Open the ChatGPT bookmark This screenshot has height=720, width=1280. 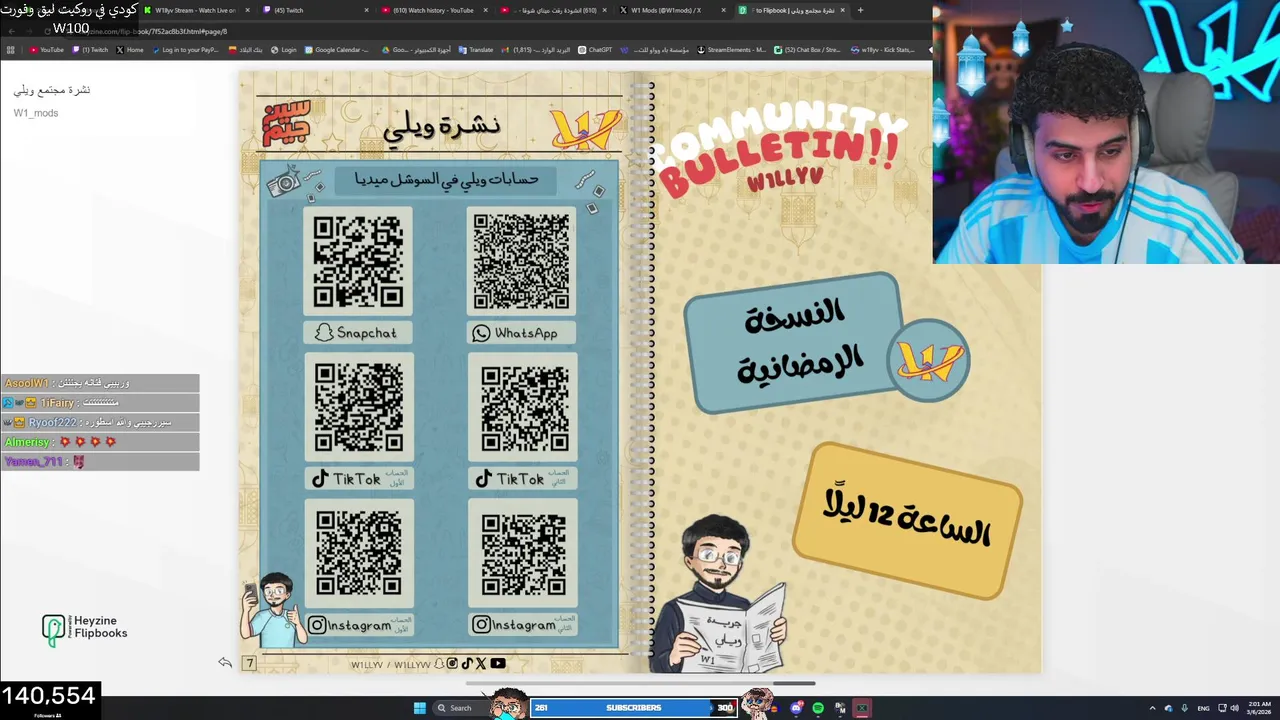pos(595,50)
